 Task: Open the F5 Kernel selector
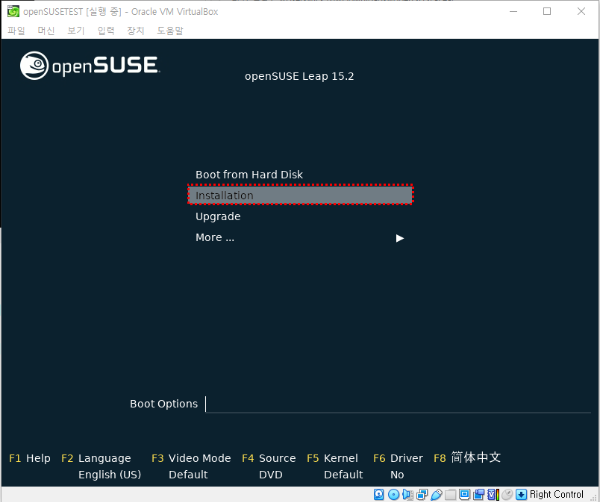point(332,458)
